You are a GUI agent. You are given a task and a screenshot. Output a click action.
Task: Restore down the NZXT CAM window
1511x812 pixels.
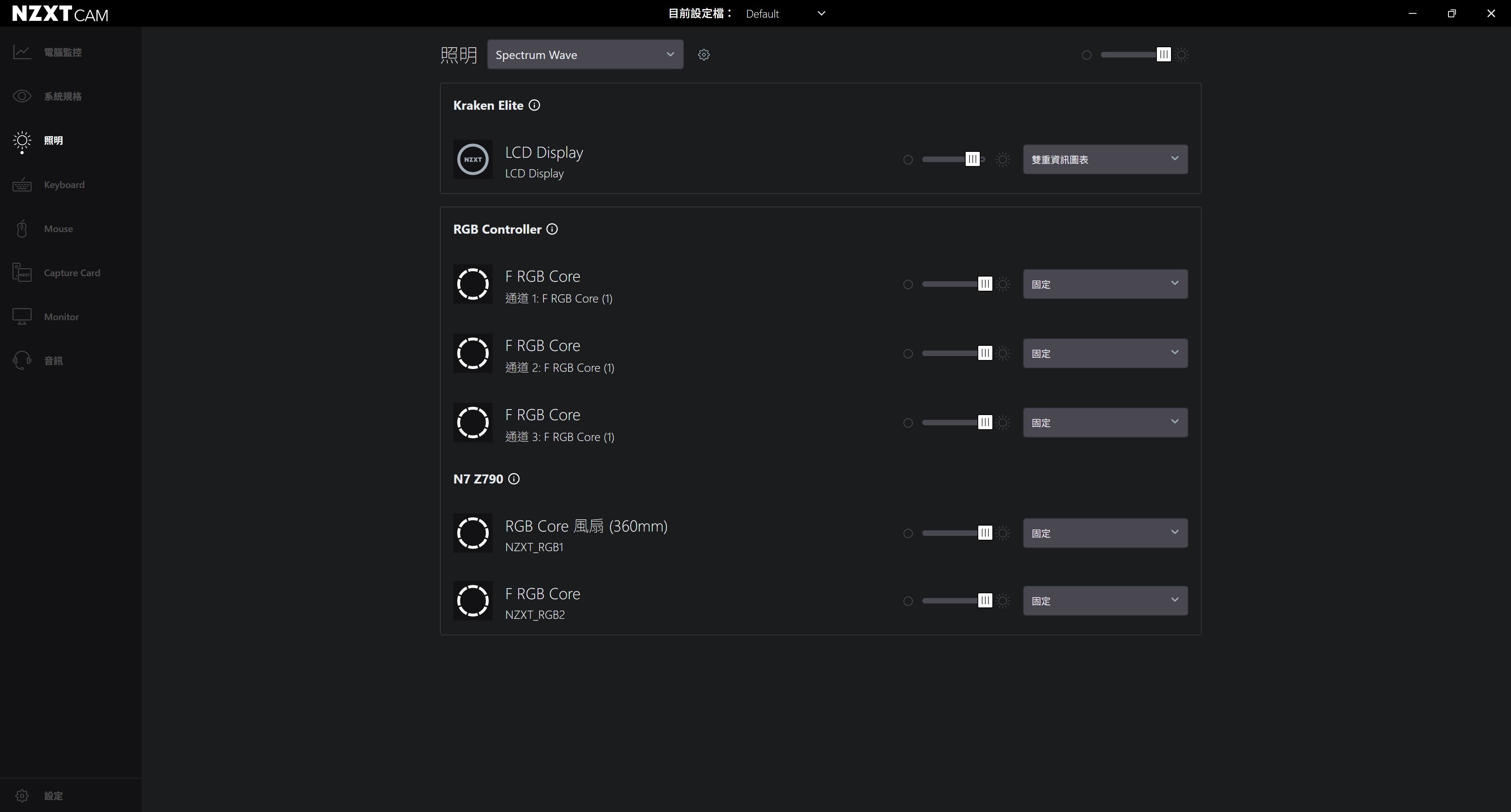[x=1452, y=13]
